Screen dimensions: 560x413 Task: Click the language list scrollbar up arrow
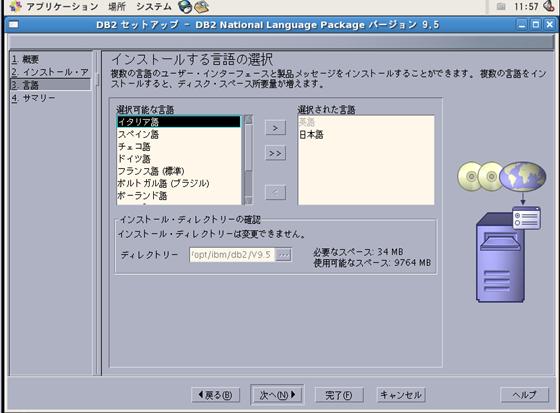248,119
